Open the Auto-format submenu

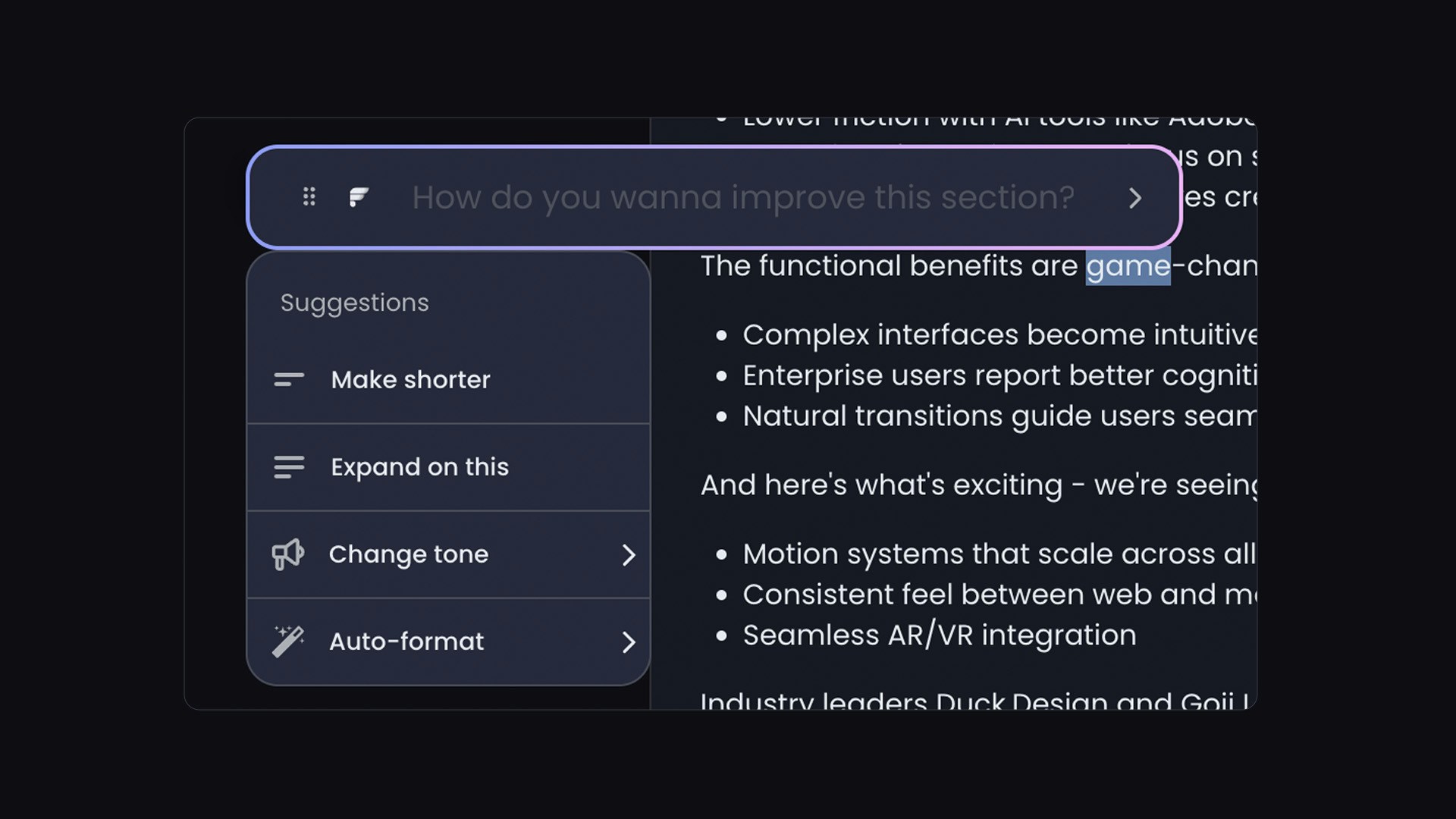pyautogui.click(x=629, y=642)
